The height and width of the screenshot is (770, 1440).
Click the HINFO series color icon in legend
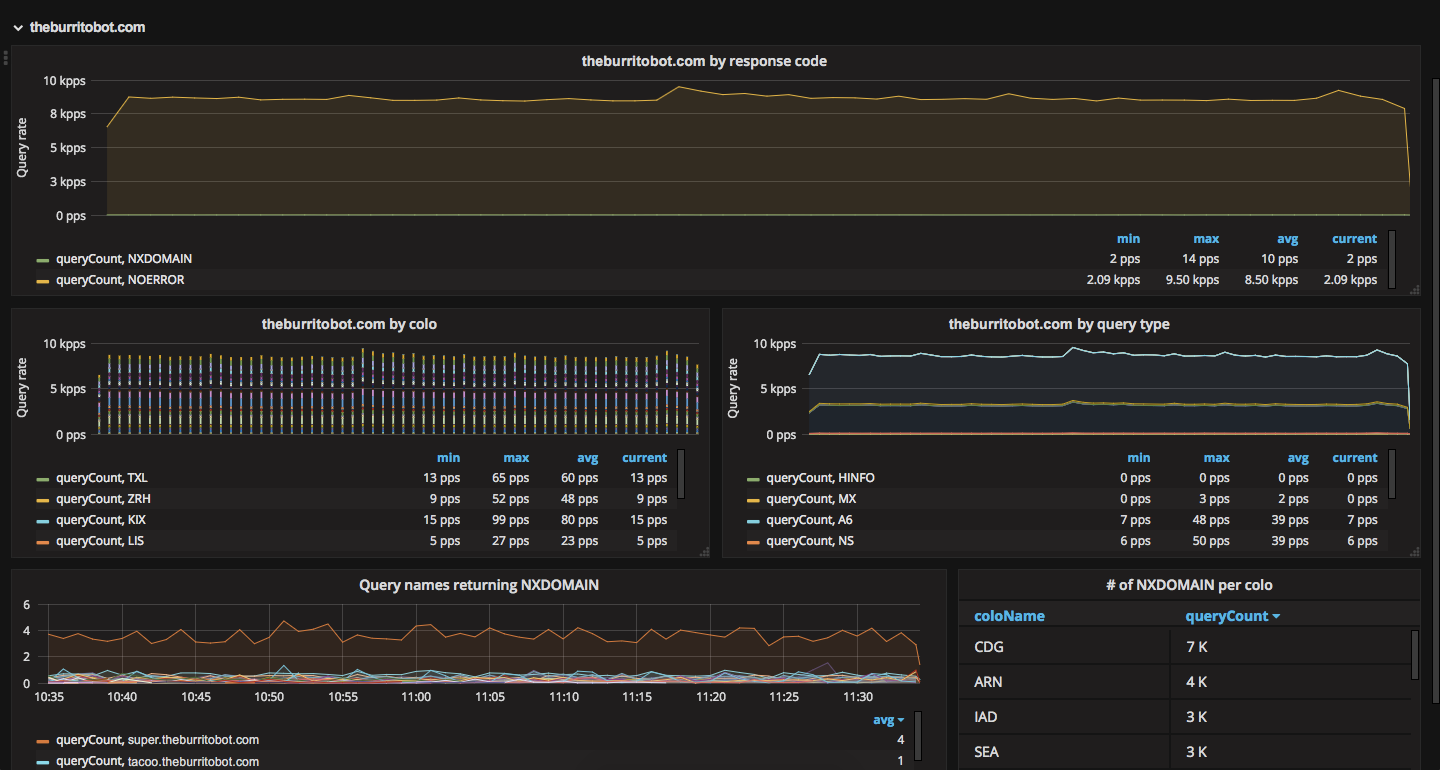753,478
